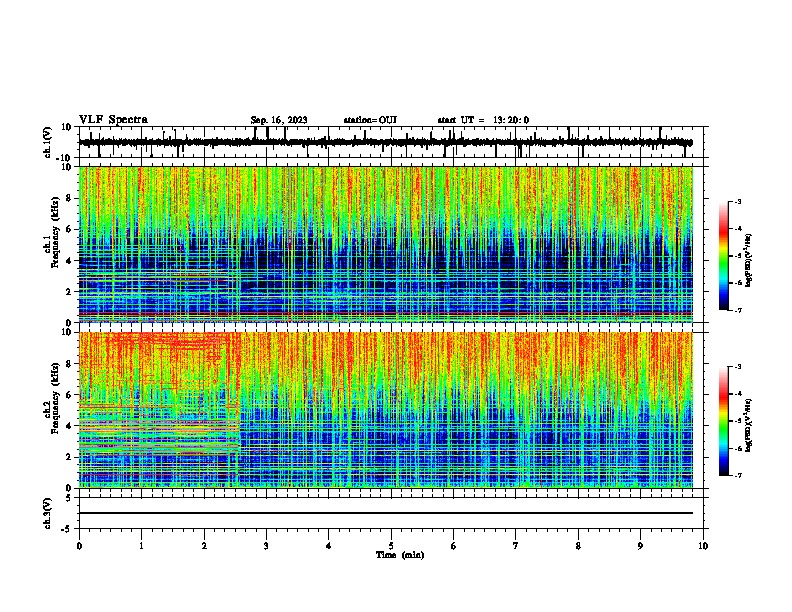Click the ch.2 spectrogram color scale bar
Image resolution: width=792 pixels, height=612 pixels.
coord(724,421)
